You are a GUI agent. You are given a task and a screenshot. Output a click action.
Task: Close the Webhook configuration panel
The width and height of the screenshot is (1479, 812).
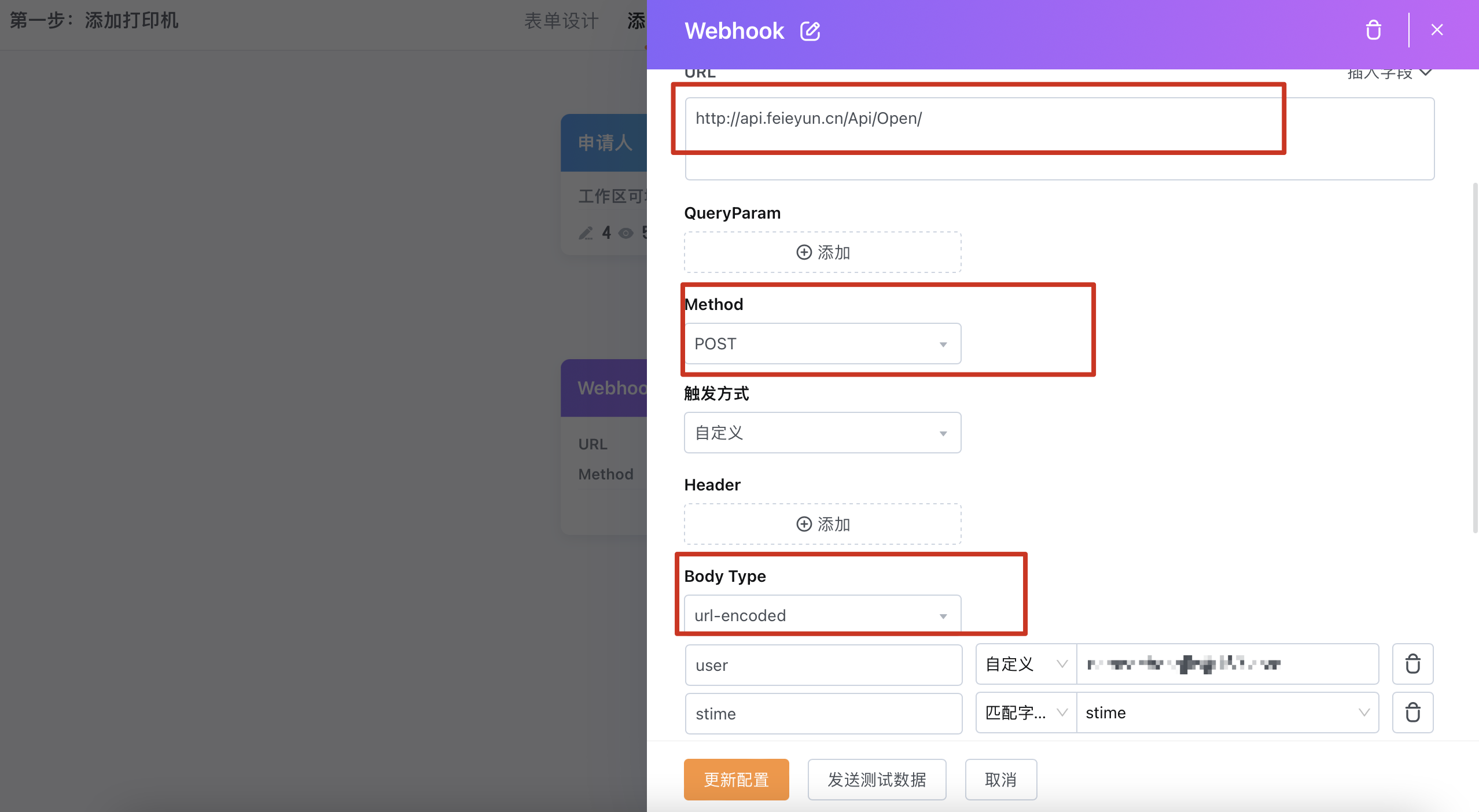pyautogui.click(x=1437, y=30)
